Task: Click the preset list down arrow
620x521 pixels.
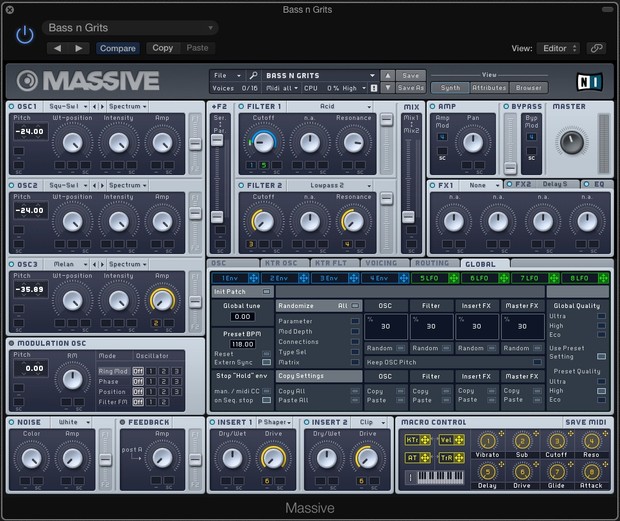Action: coord(388,88)
